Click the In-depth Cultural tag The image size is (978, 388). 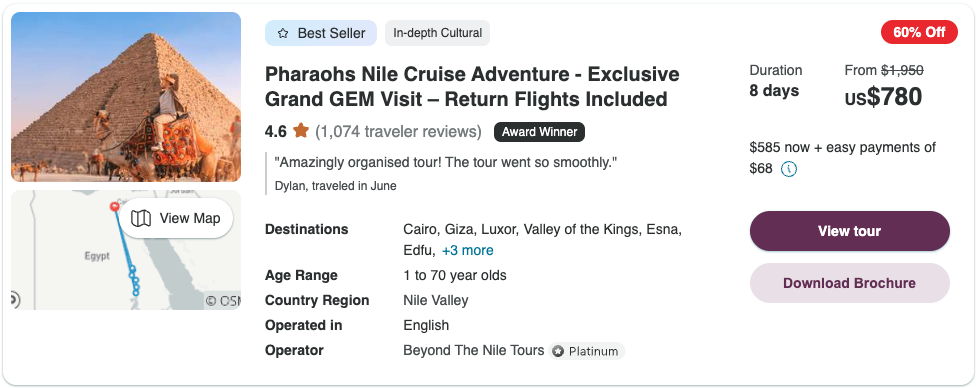tap(437, 33)
